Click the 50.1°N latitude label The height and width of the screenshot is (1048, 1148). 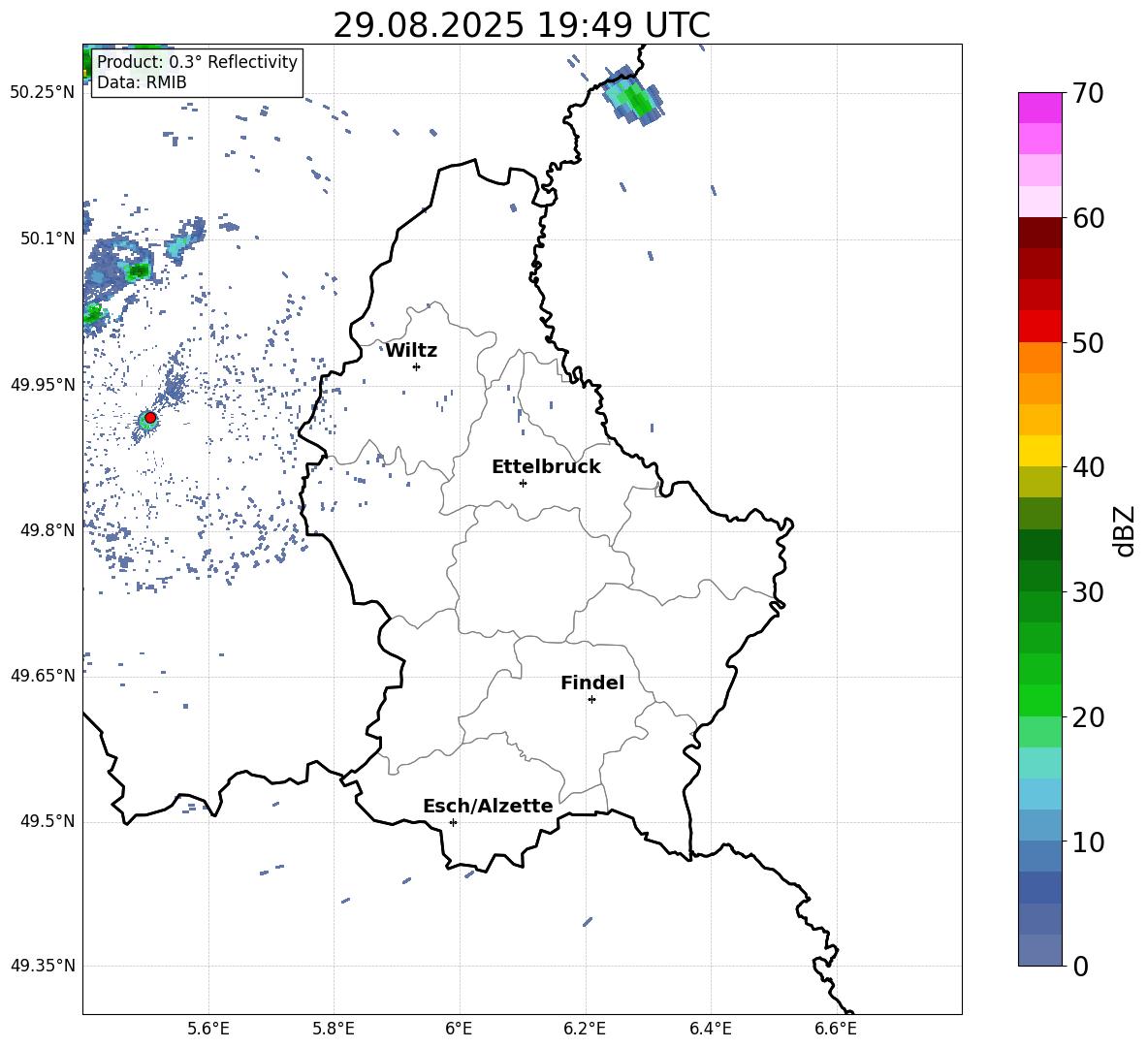48,238
